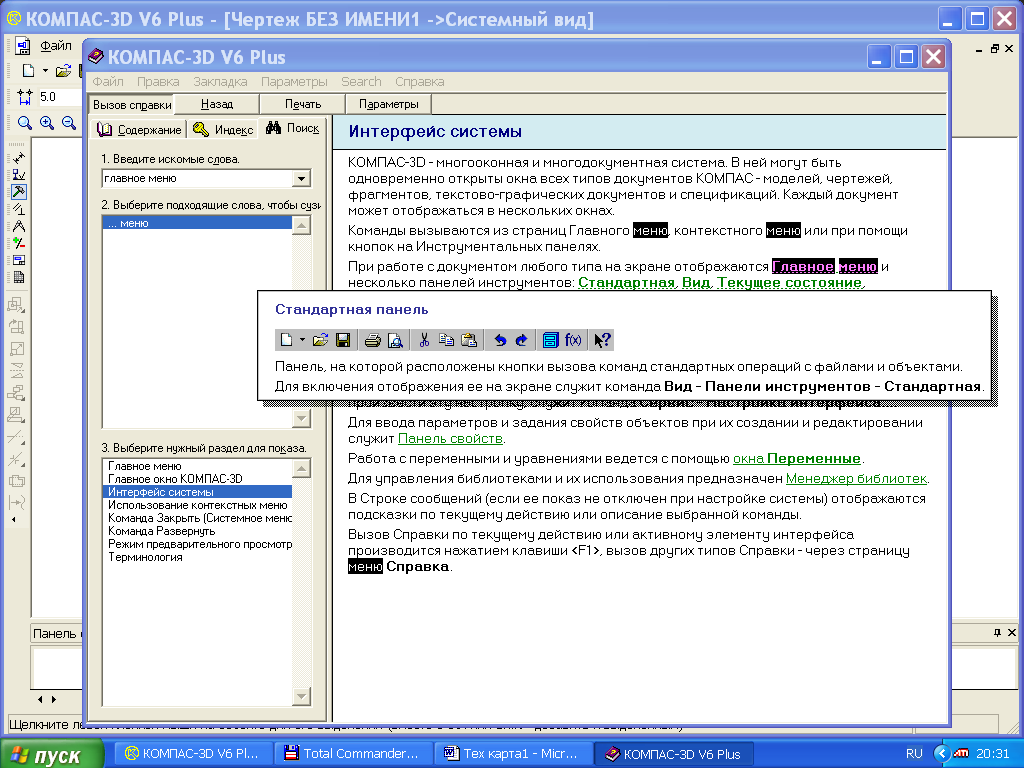The width and height of the screenshot is (1024, 768).
Task: Switch to Total Commander taskbar button
Action: [353, 754]
